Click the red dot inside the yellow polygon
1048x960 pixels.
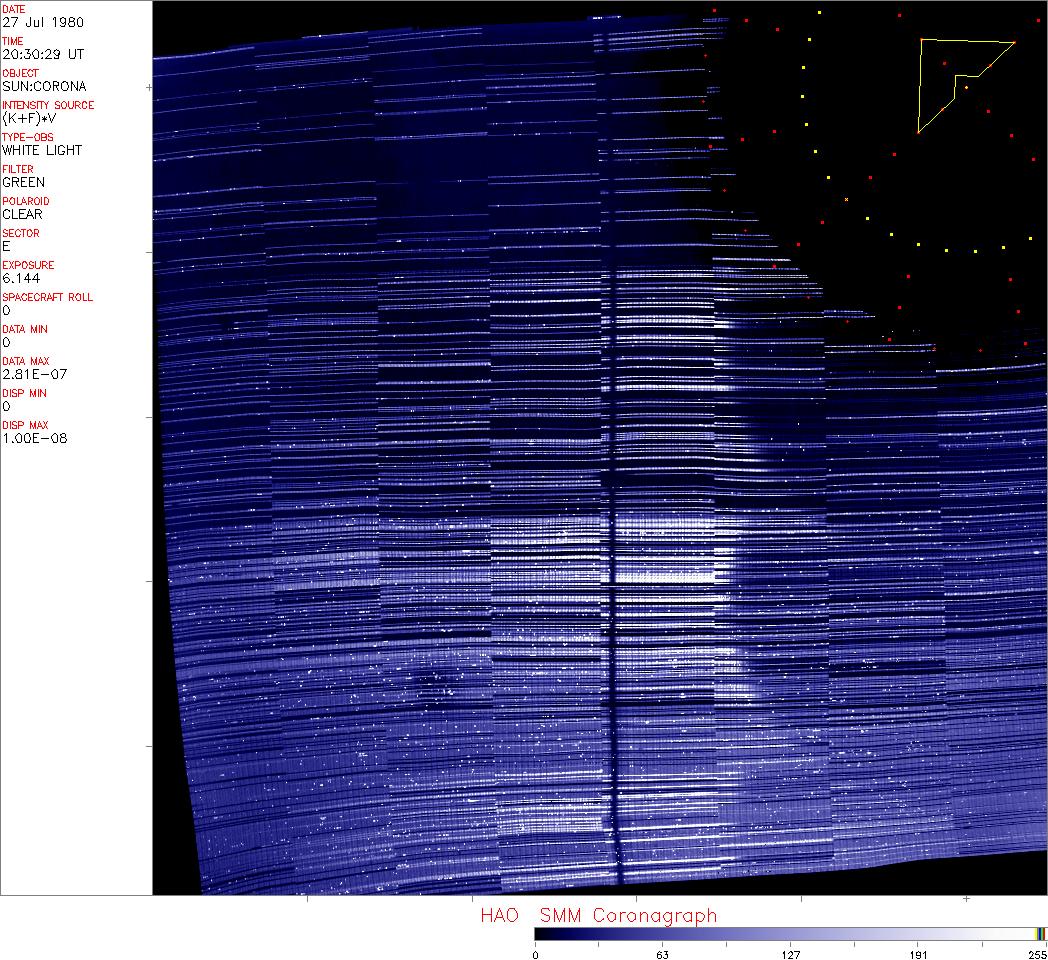(x=944, y=63)
